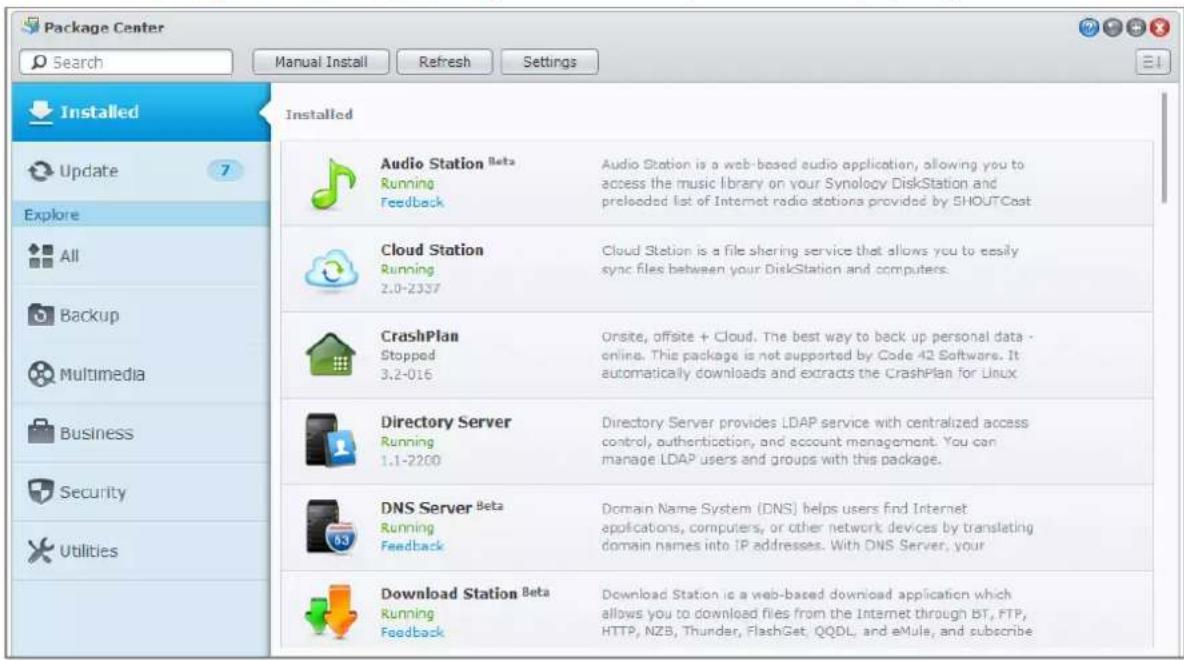The width and height of the screenshot is (1184, 660).
Task: Browse the Business category
Action: point(140,433)
